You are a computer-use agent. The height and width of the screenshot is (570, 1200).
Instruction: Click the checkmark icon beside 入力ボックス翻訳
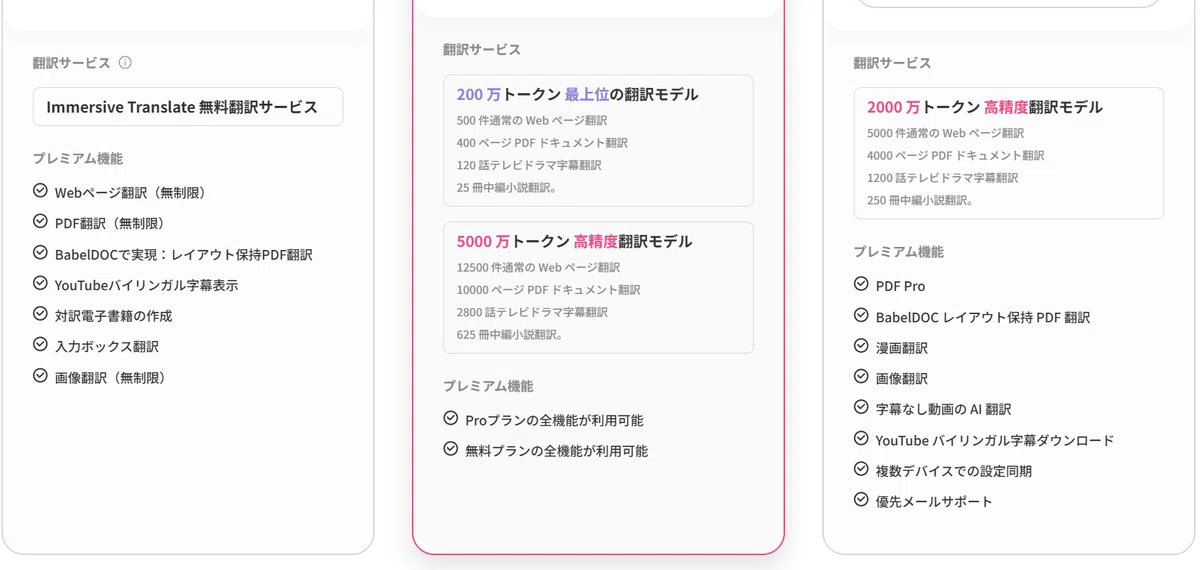tap(40, 344)
